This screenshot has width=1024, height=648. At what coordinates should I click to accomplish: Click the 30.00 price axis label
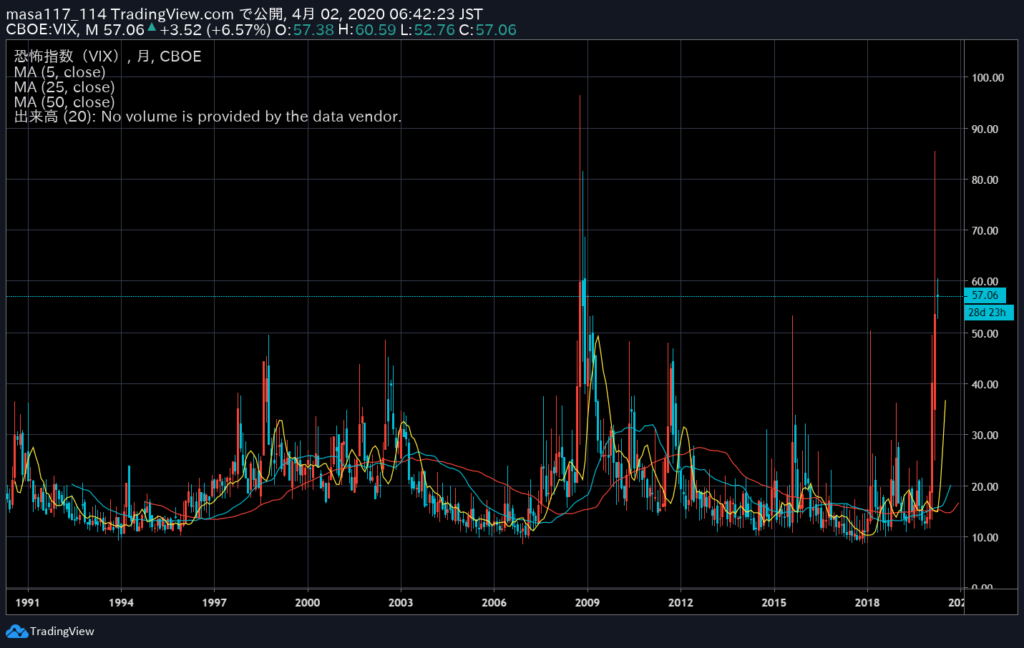coord(985,436)
